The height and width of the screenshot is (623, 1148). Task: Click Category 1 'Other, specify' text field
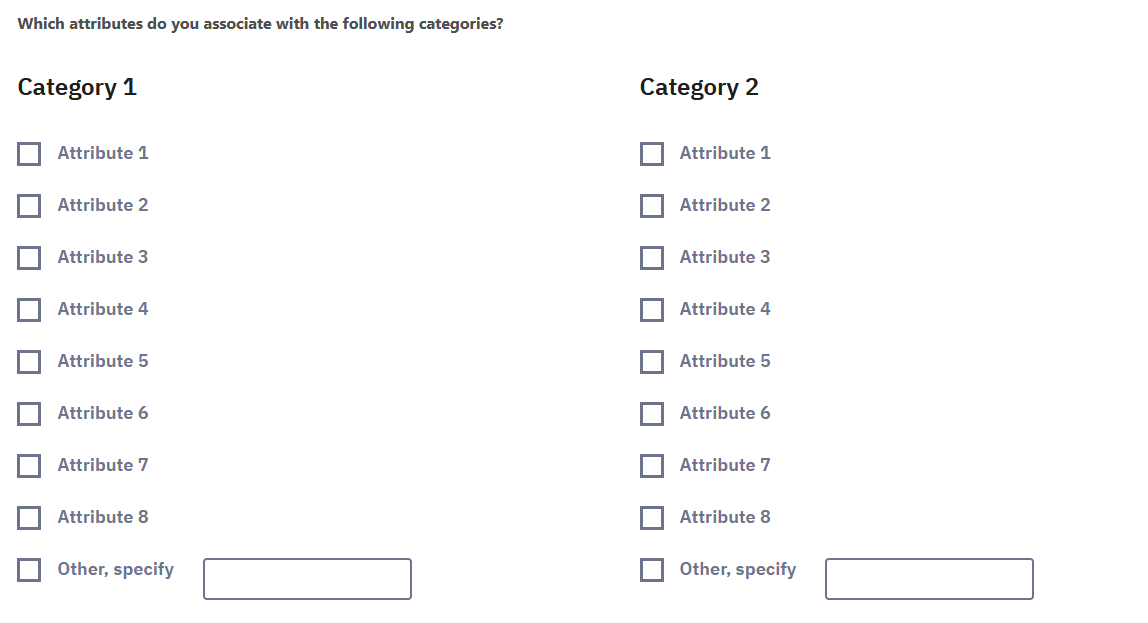point(307,579)
